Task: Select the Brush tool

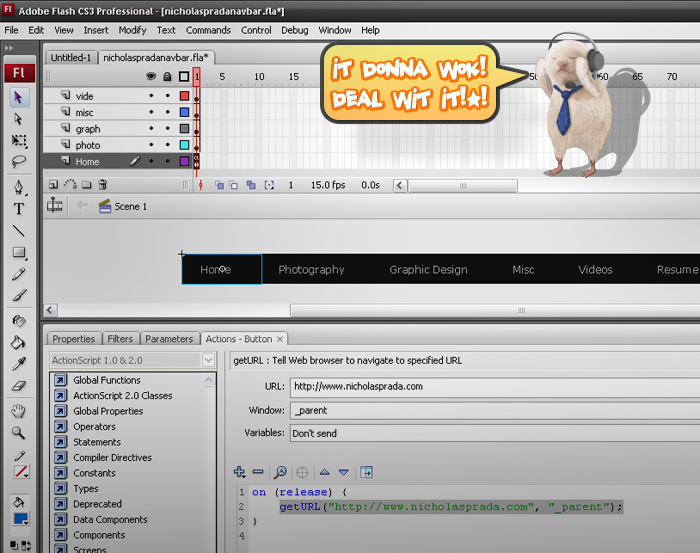Action: [x=19, y=295]
